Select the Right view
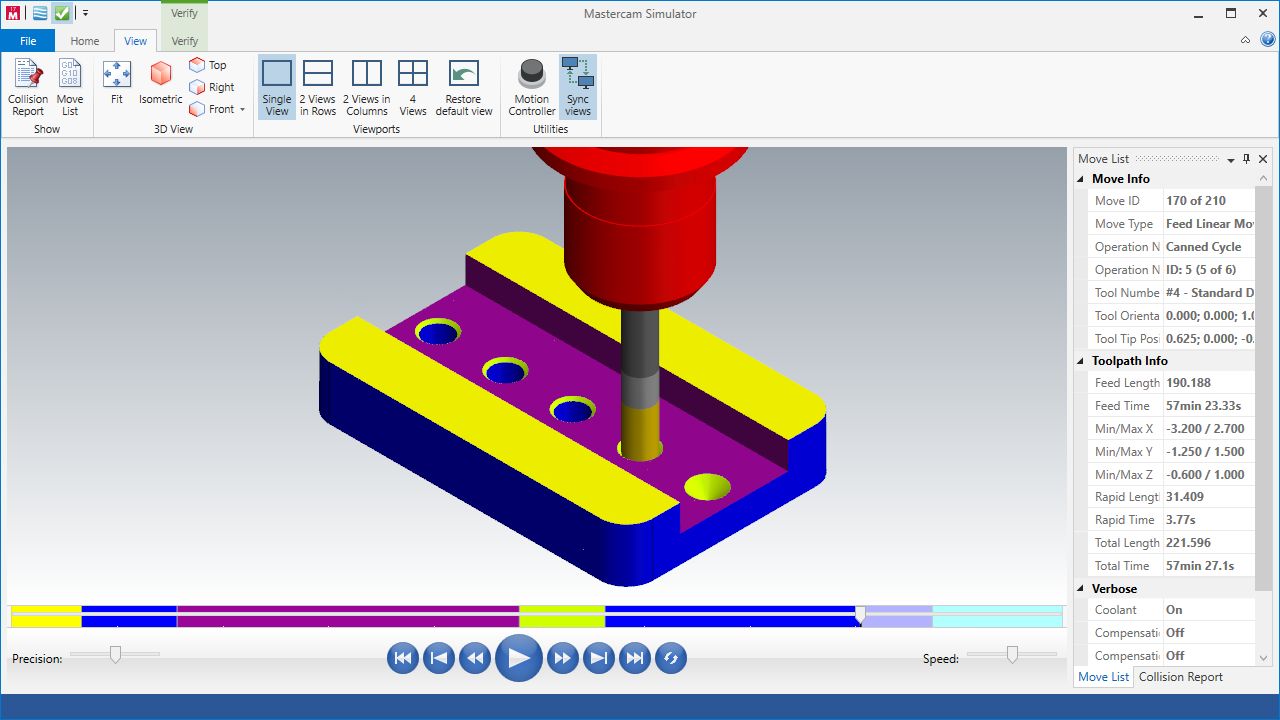1280x720 pixels. 211,87
